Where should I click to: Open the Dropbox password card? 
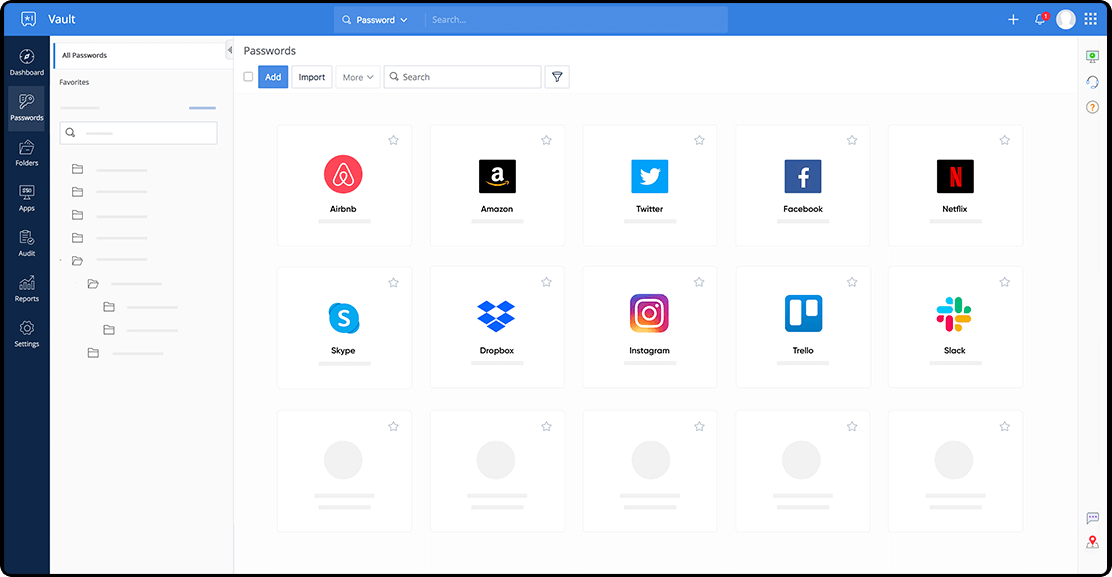(x=497, y=327)
